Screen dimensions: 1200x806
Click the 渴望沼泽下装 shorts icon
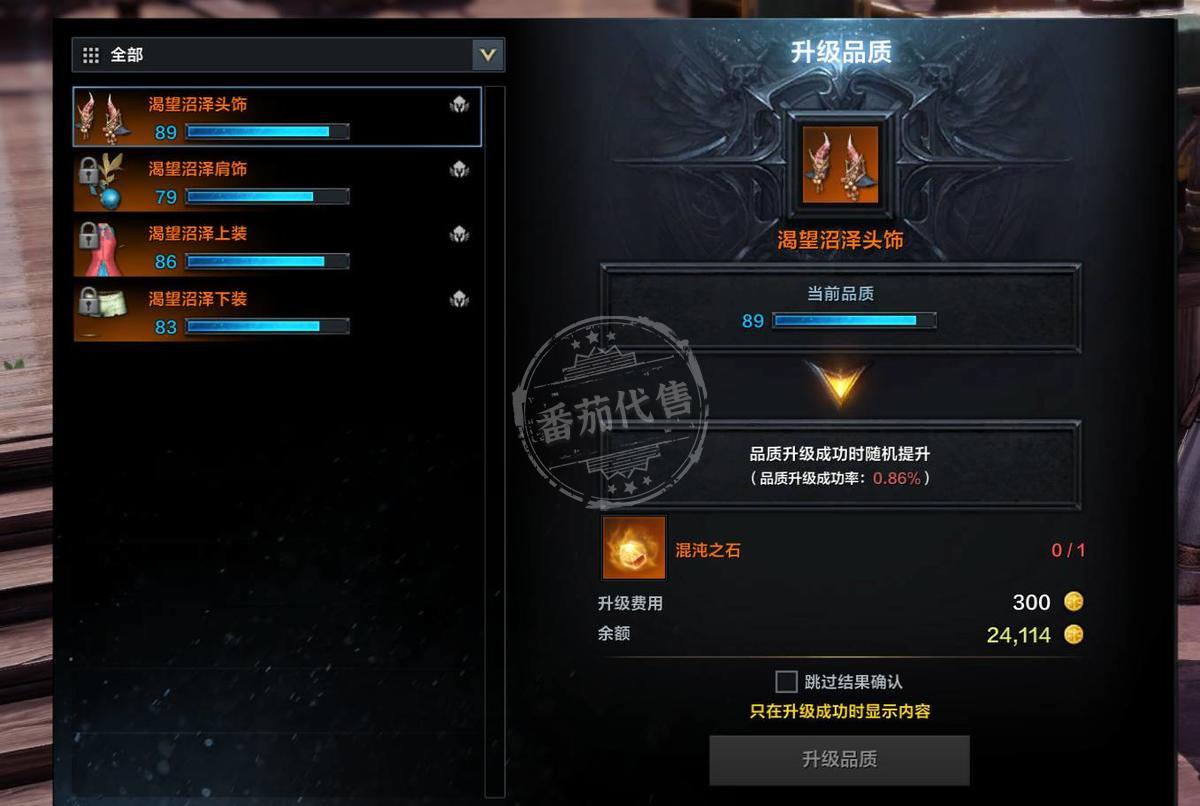point(105,312)
